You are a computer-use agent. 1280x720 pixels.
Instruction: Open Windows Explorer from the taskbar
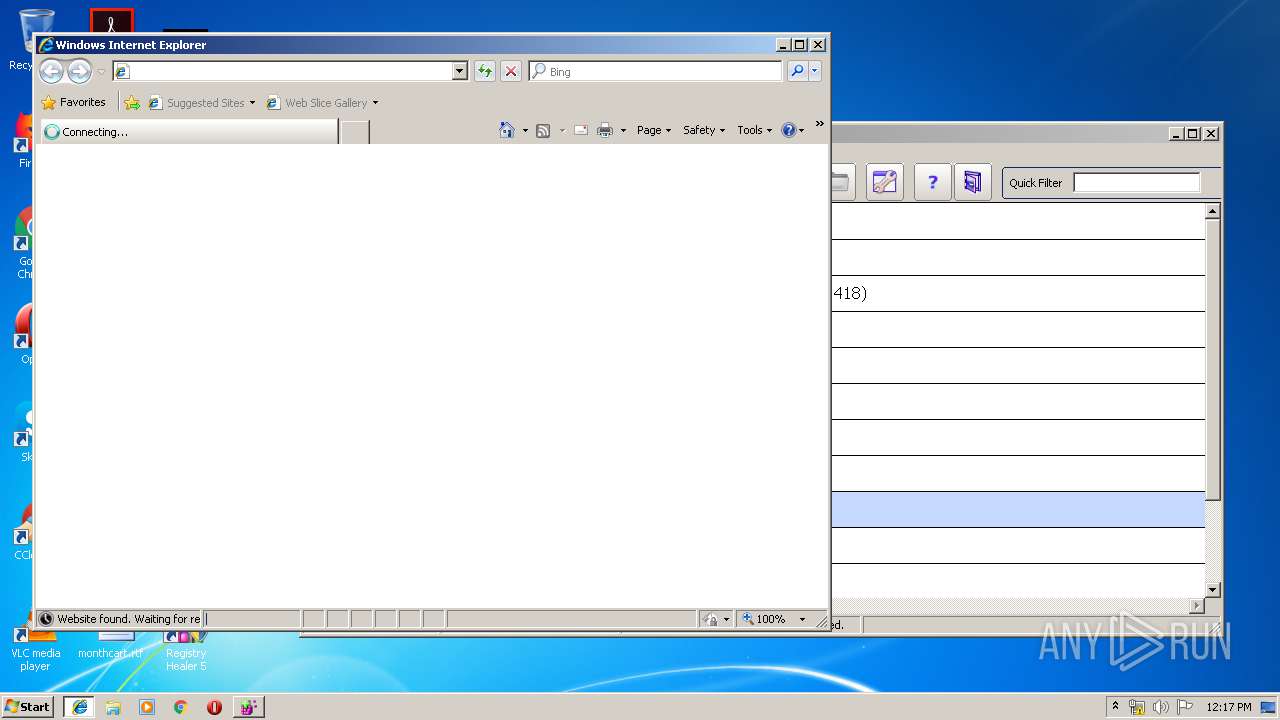[113, 707]
